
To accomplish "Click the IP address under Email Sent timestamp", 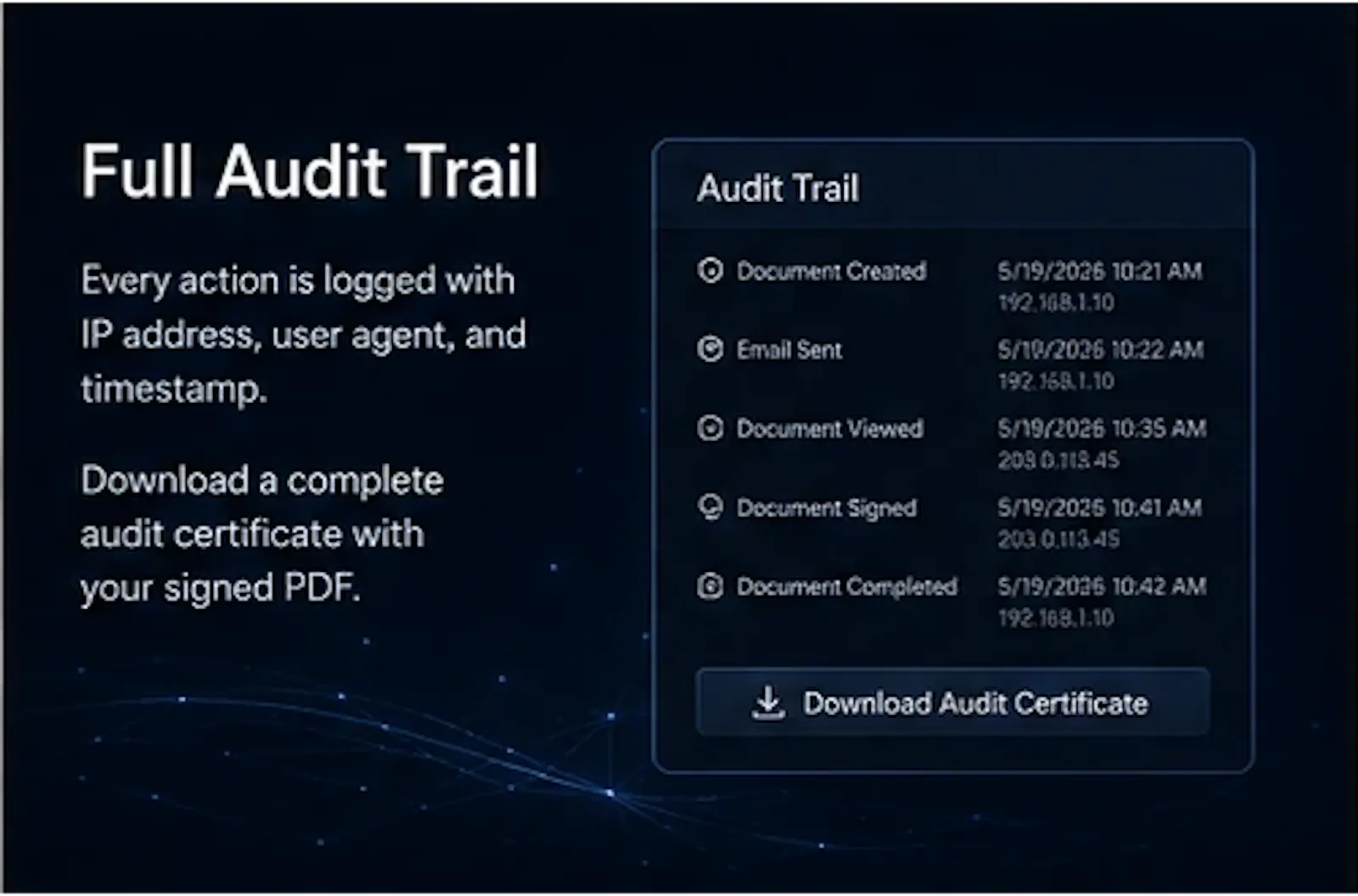I will pyautogui.click(x=1056, y=381).
